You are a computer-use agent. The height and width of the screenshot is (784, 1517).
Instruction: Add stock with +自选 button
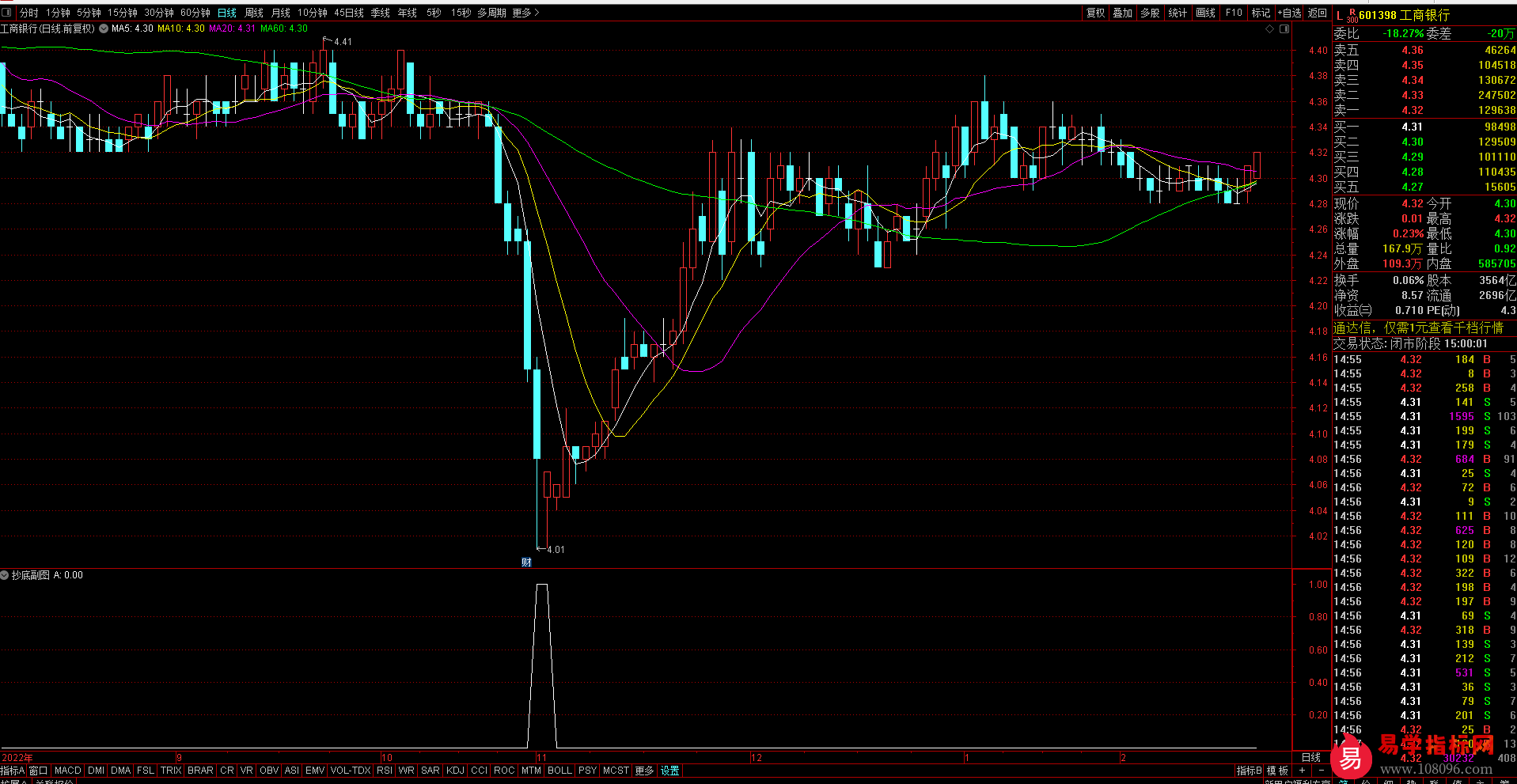(1289, 13)
